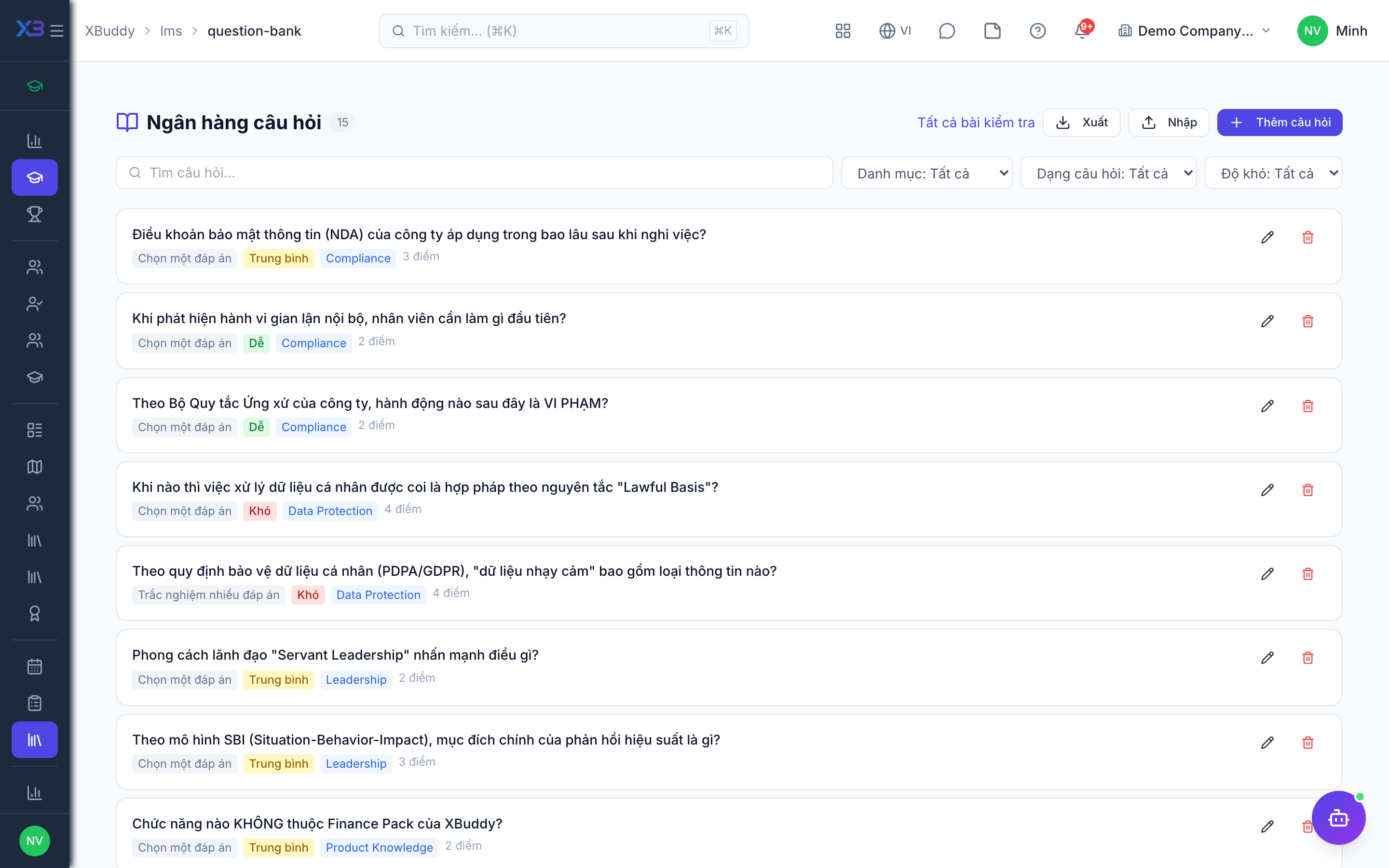Expand the Demo Company selector
1389x868 pixels.
click(1194, 31)
